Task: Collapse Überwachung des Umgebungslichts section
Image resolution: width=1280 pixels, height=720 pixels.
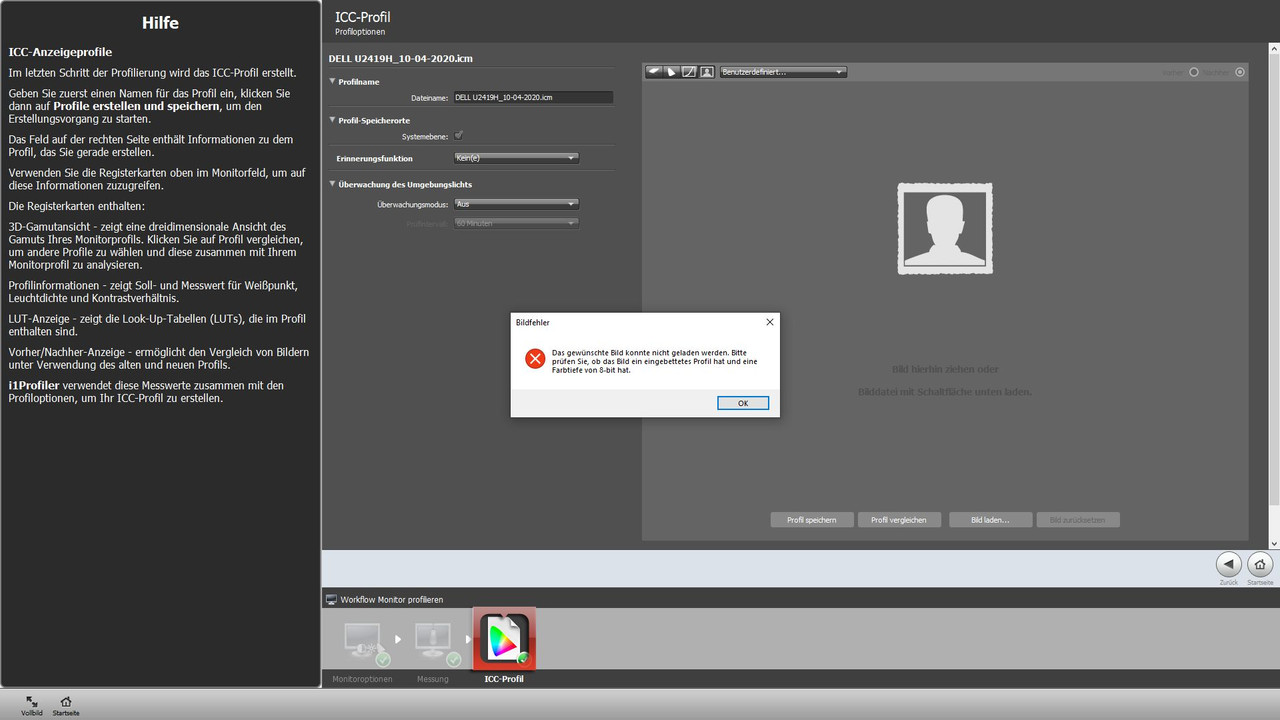Action: coord(332,184)
